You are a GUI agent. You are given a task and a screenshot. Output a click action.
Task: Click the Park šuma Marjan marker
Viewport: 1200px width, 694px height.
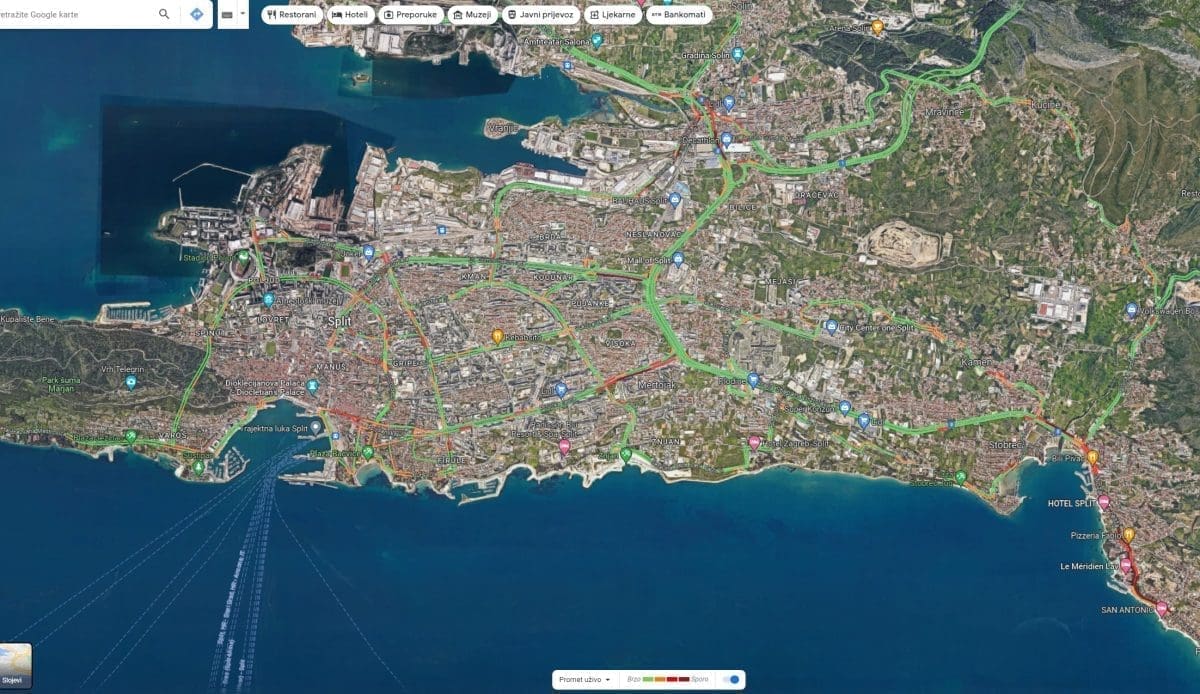131,382
